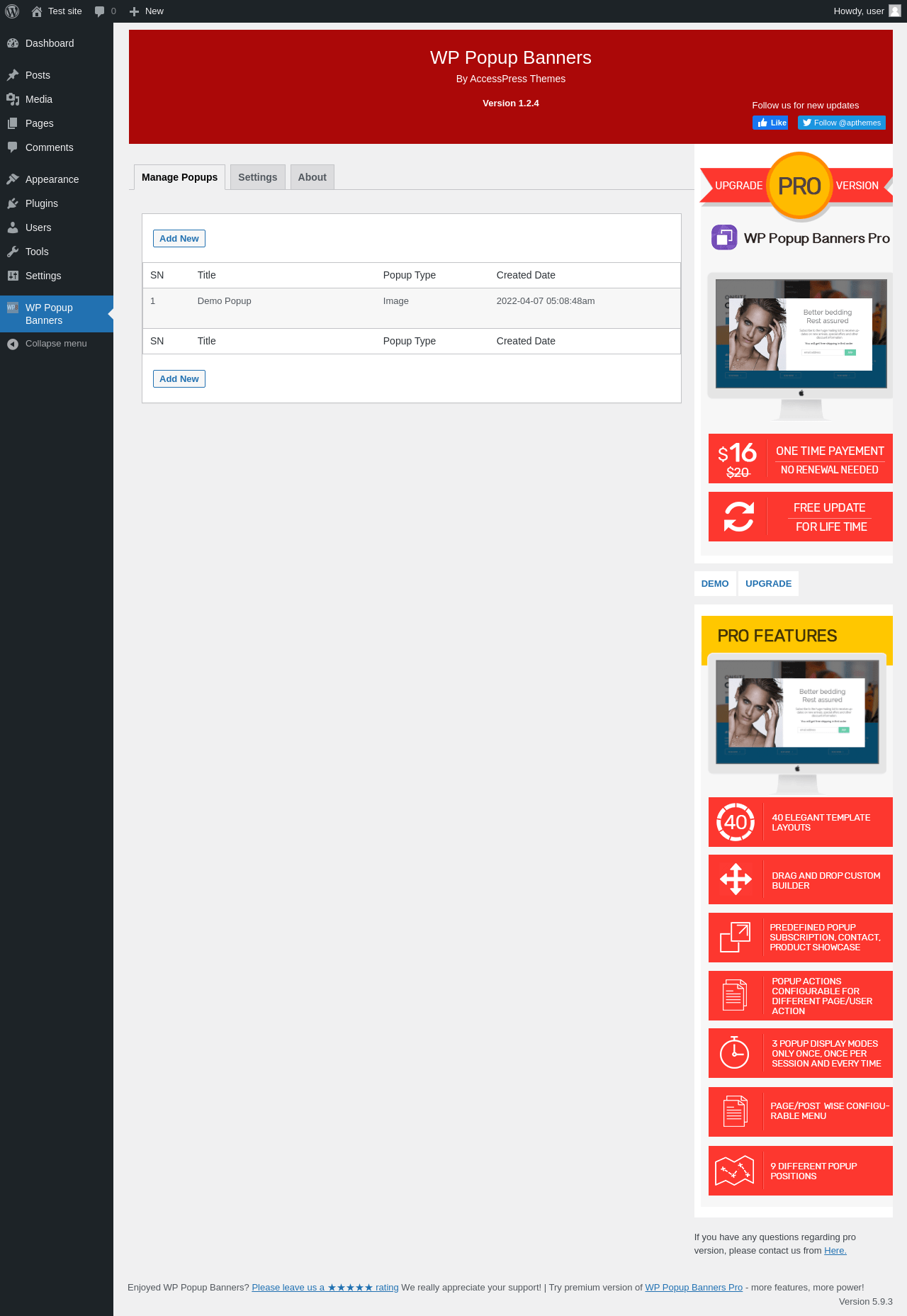Click the free update refresh arrows icon
Viewport: 907px width, 1316px height.
[x=738, y=517]
